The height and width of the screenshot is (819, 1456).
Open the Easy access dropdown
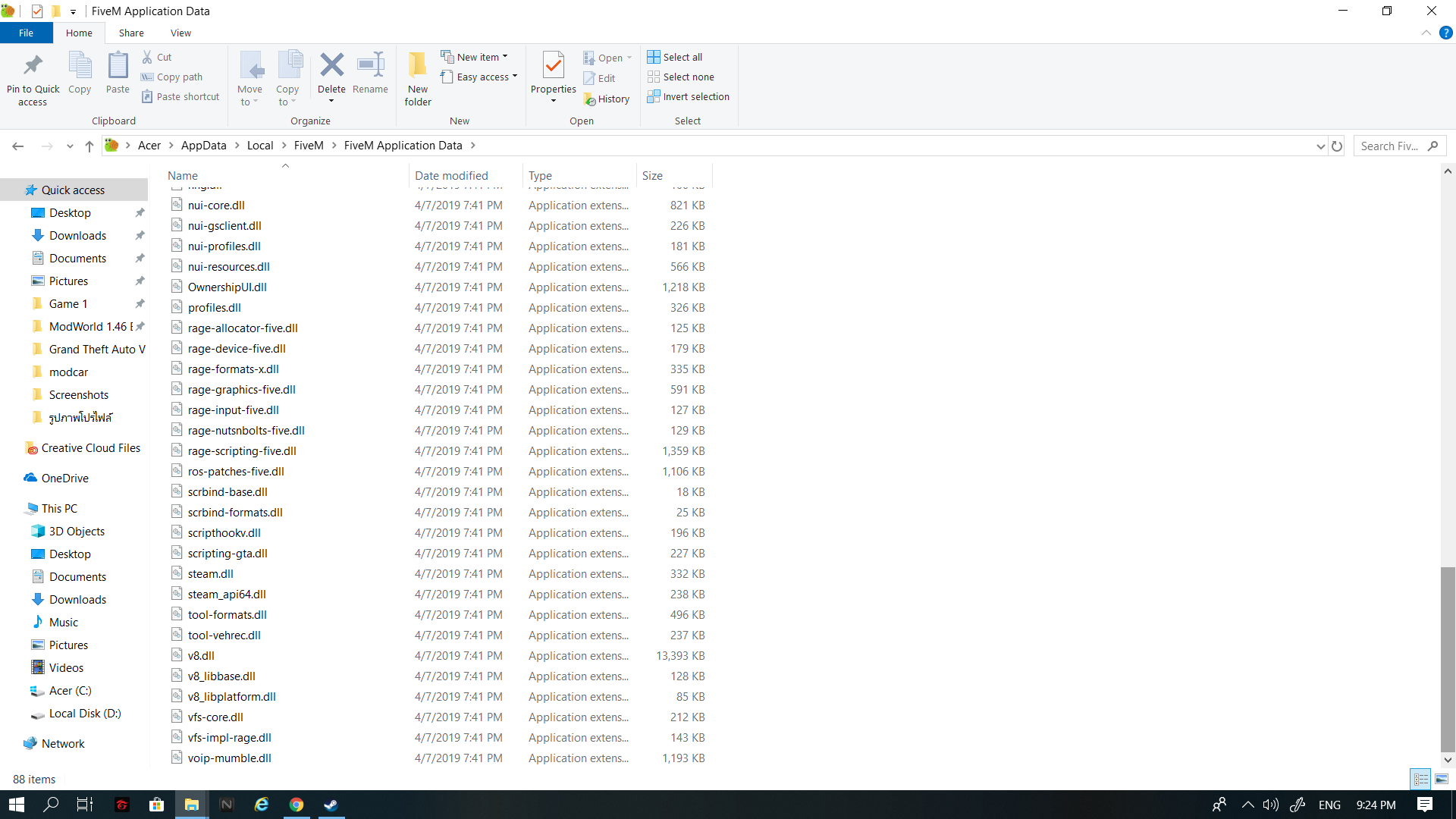pos(479,77)
